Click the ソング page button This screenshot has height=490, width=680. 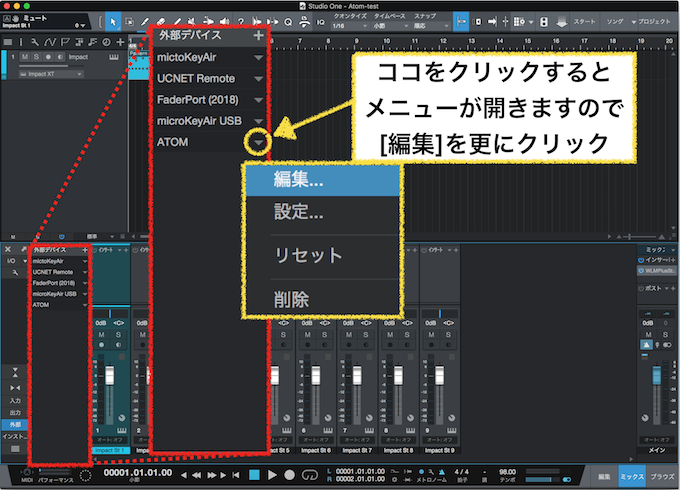(615, 22)
